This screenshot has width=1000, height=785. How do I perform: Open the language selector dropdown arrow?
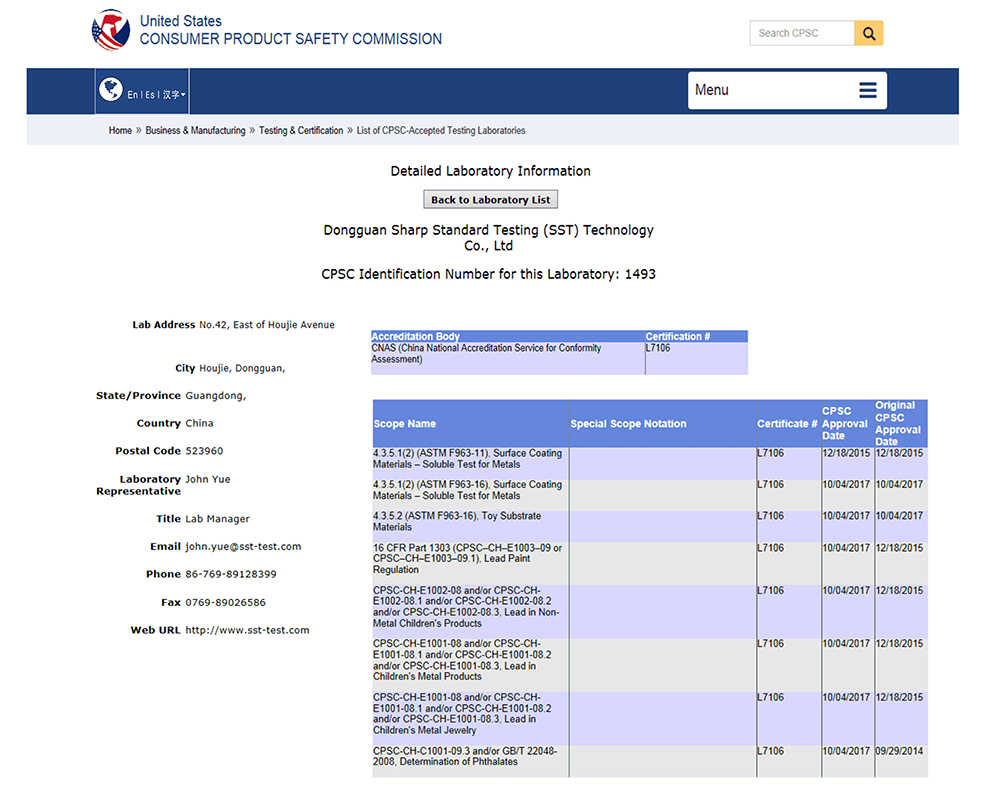[x=183, y=94]
